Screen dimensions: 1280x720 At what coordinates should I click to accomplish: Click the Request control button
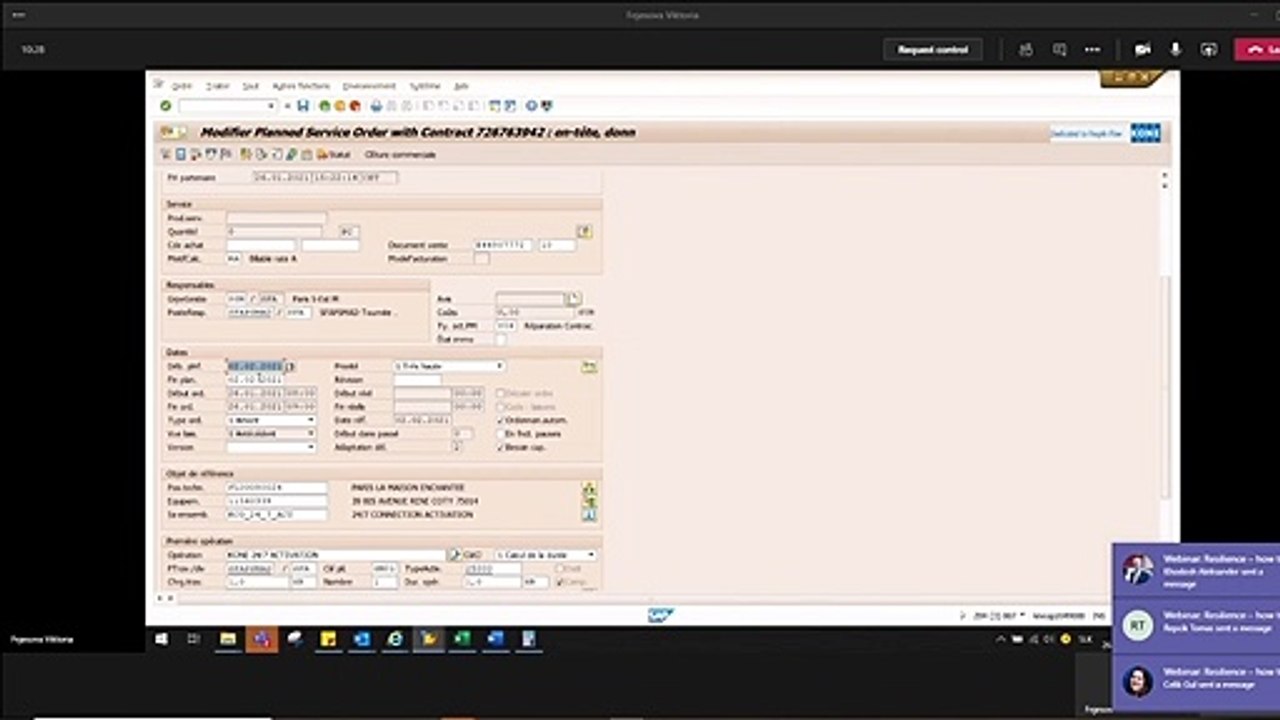point(933,49)
